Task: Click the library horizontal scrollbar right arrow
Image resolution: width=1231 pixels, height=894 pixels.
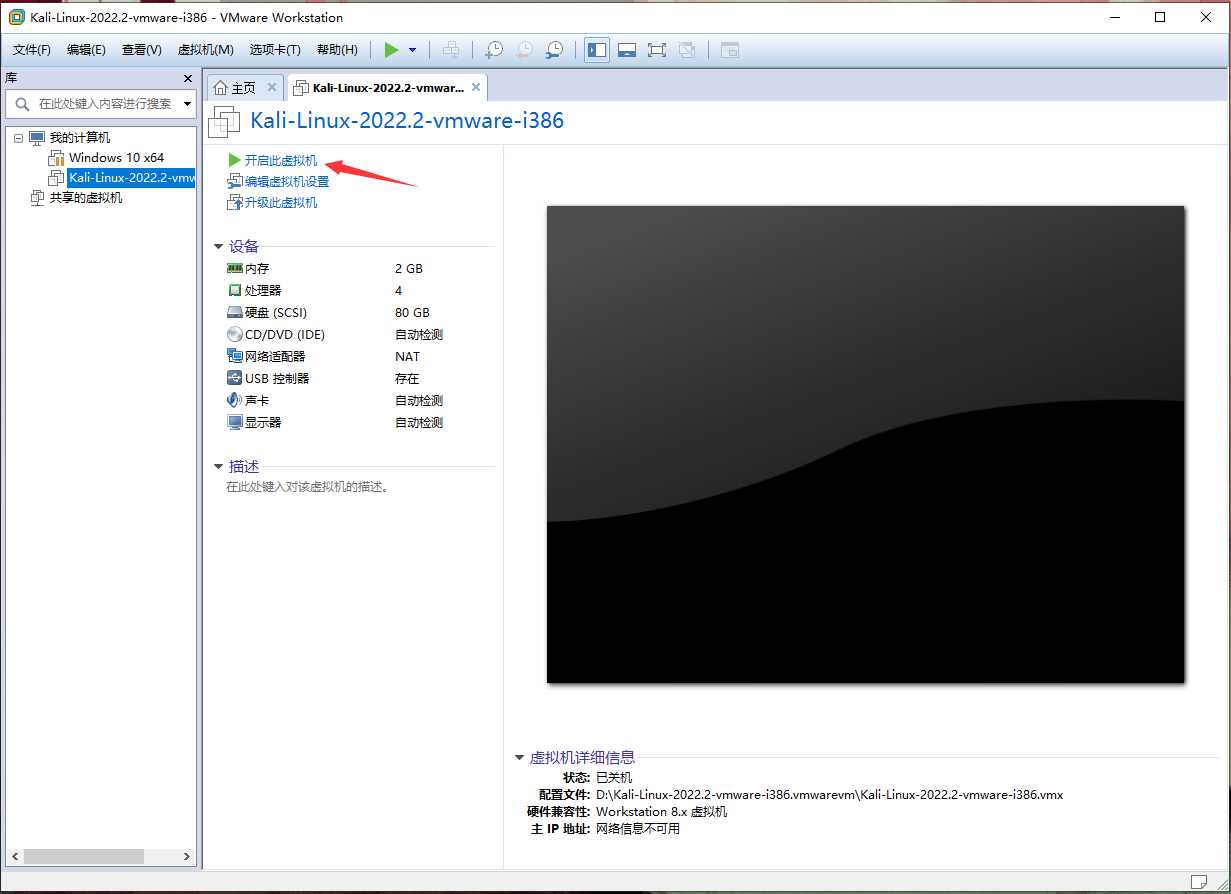Action: pyautogui.click(x=187, y=857)
